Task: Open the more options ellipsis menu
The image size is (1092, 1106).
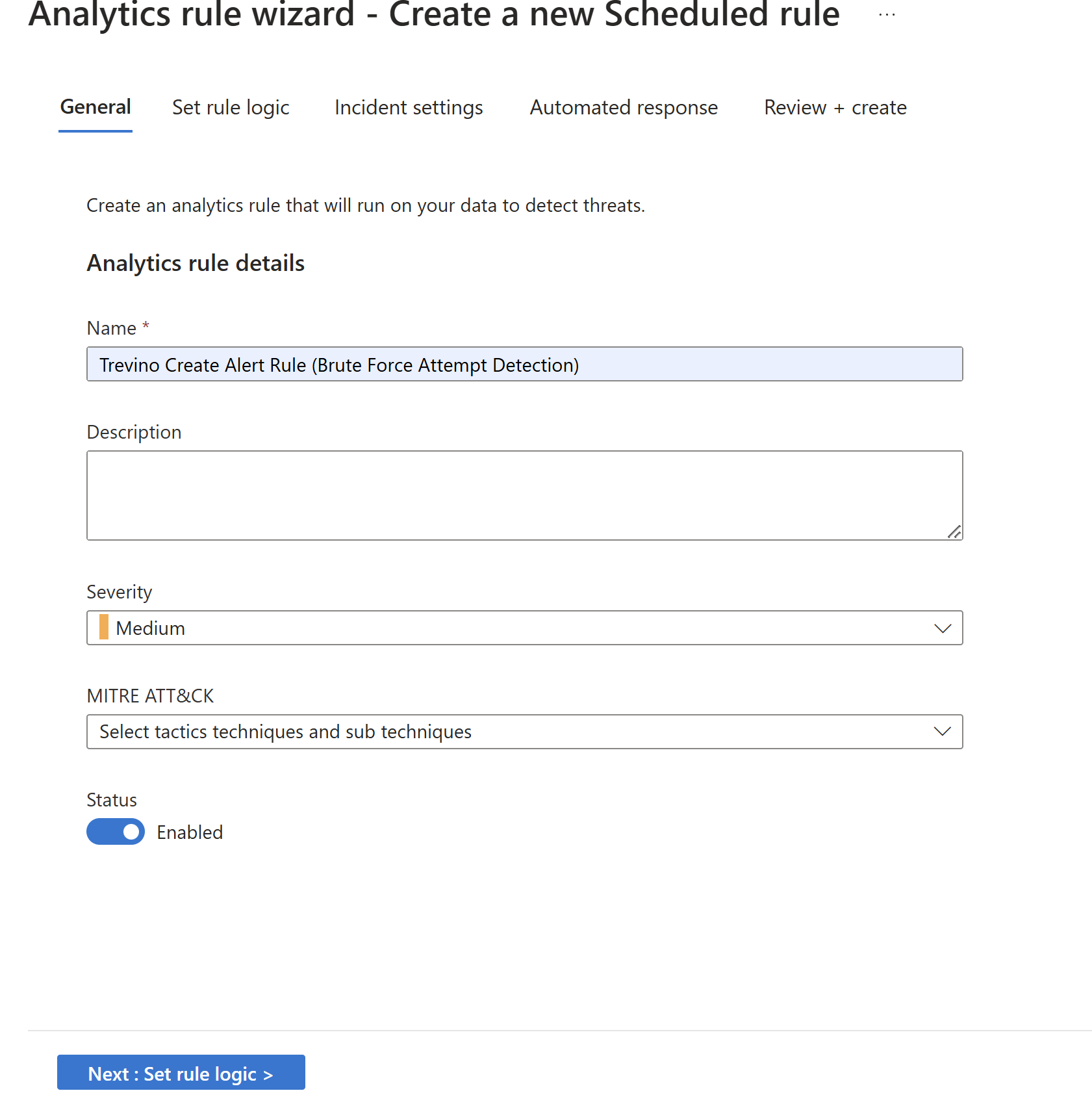Action: [886, 15]
